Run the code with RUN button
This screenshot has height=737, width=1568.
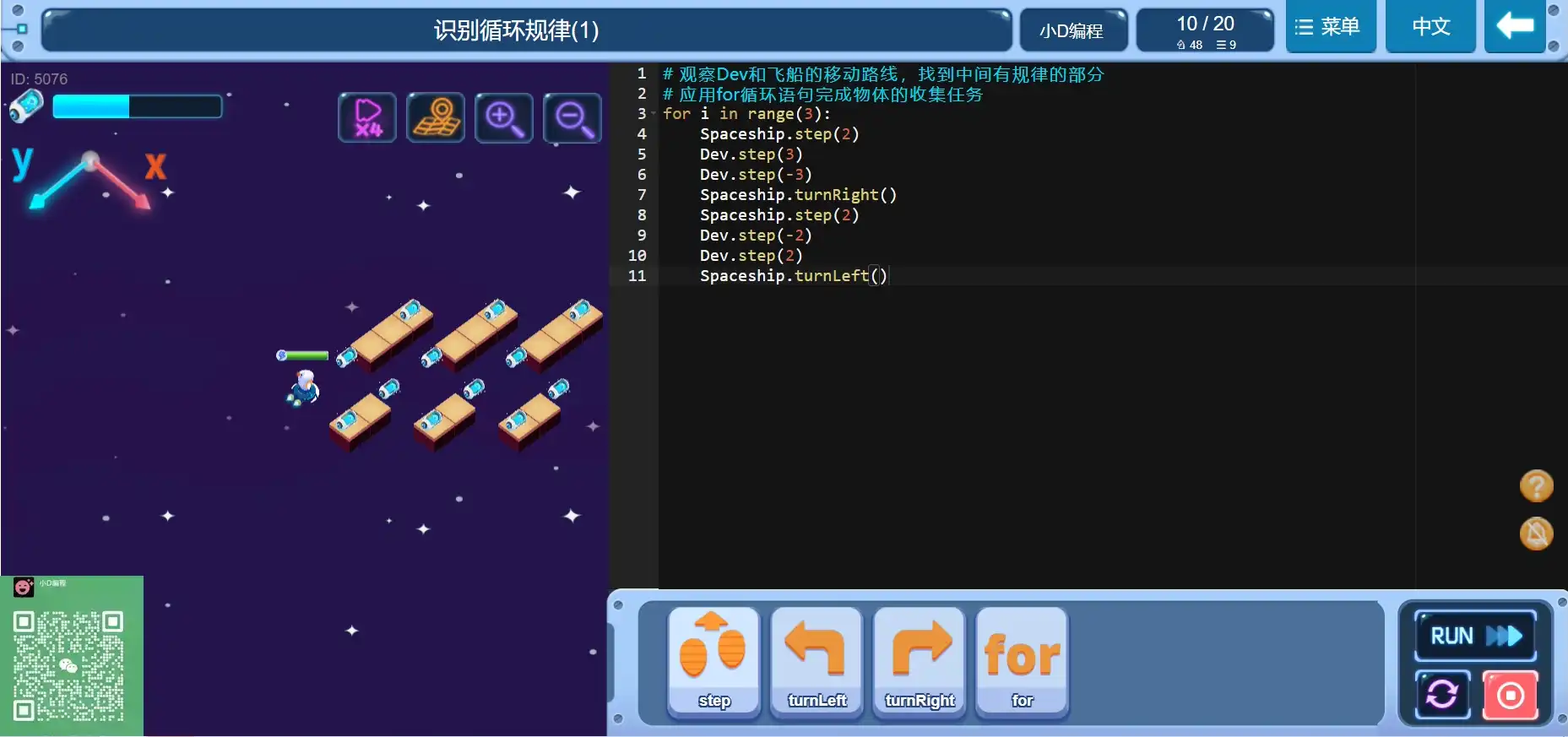(x=1475, y=636)
